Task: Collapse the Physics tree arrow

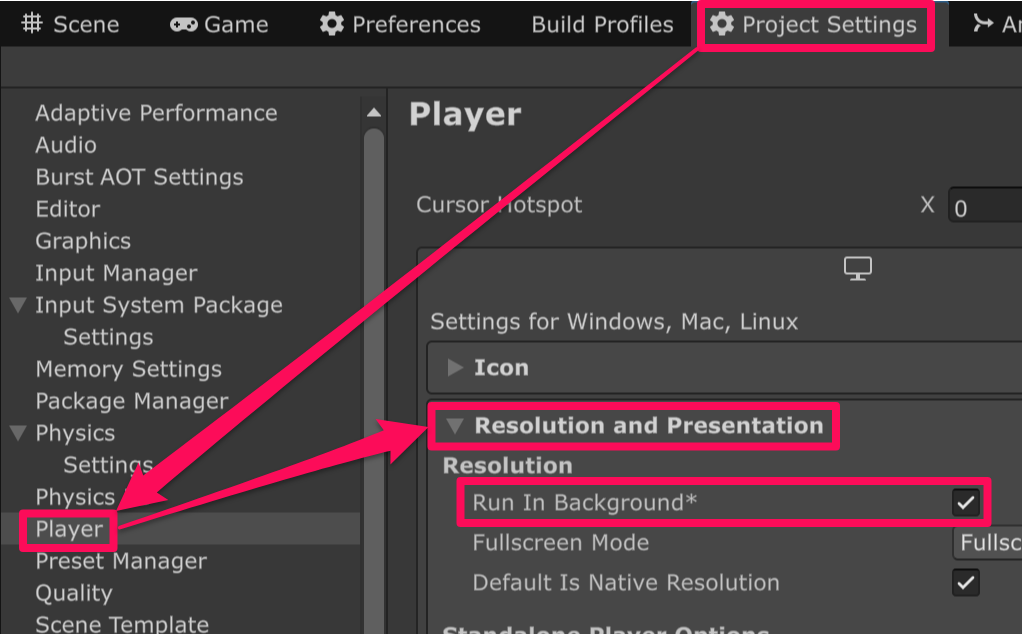Action: [x=19, y=433]
